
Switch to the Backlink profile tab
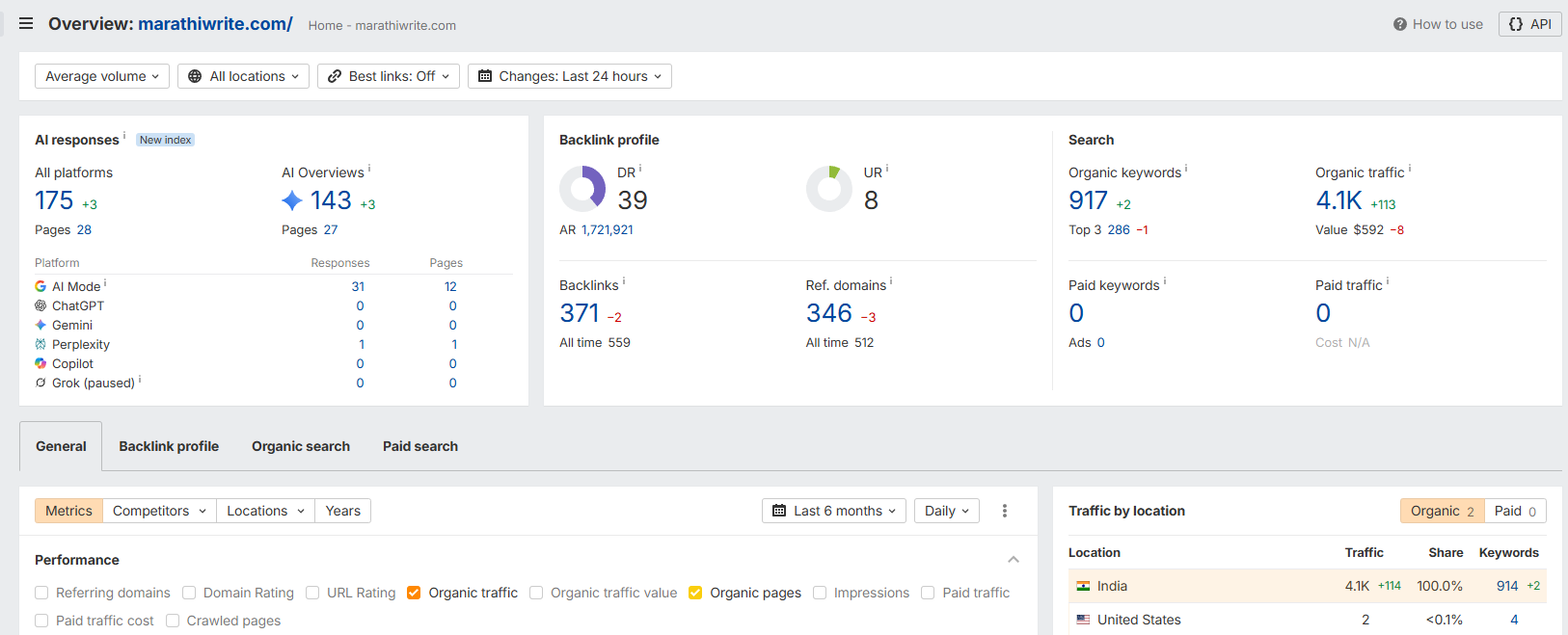(169, 446)
